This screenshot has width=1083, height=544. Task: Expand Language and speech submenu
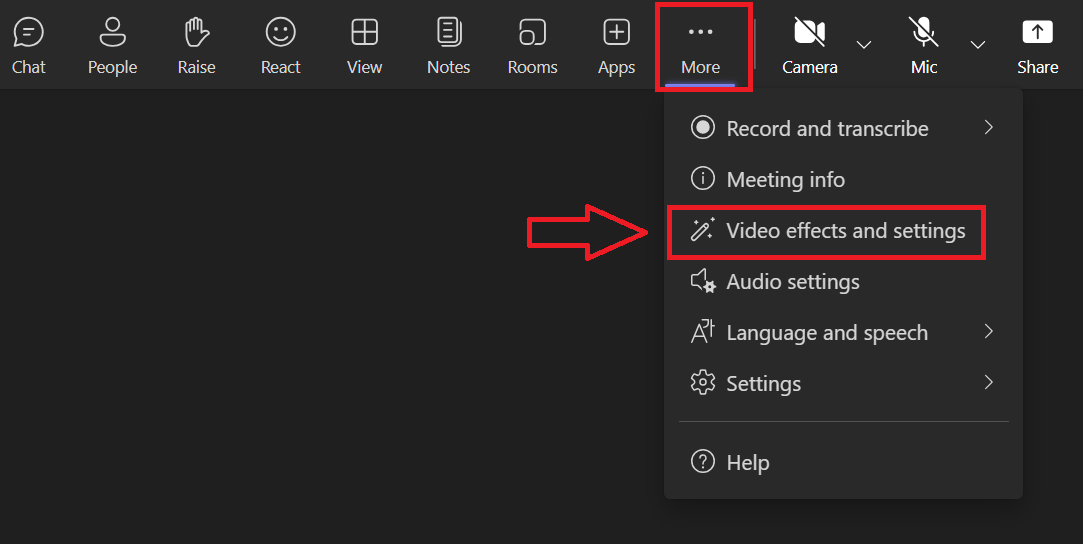[x=827, y=333]
